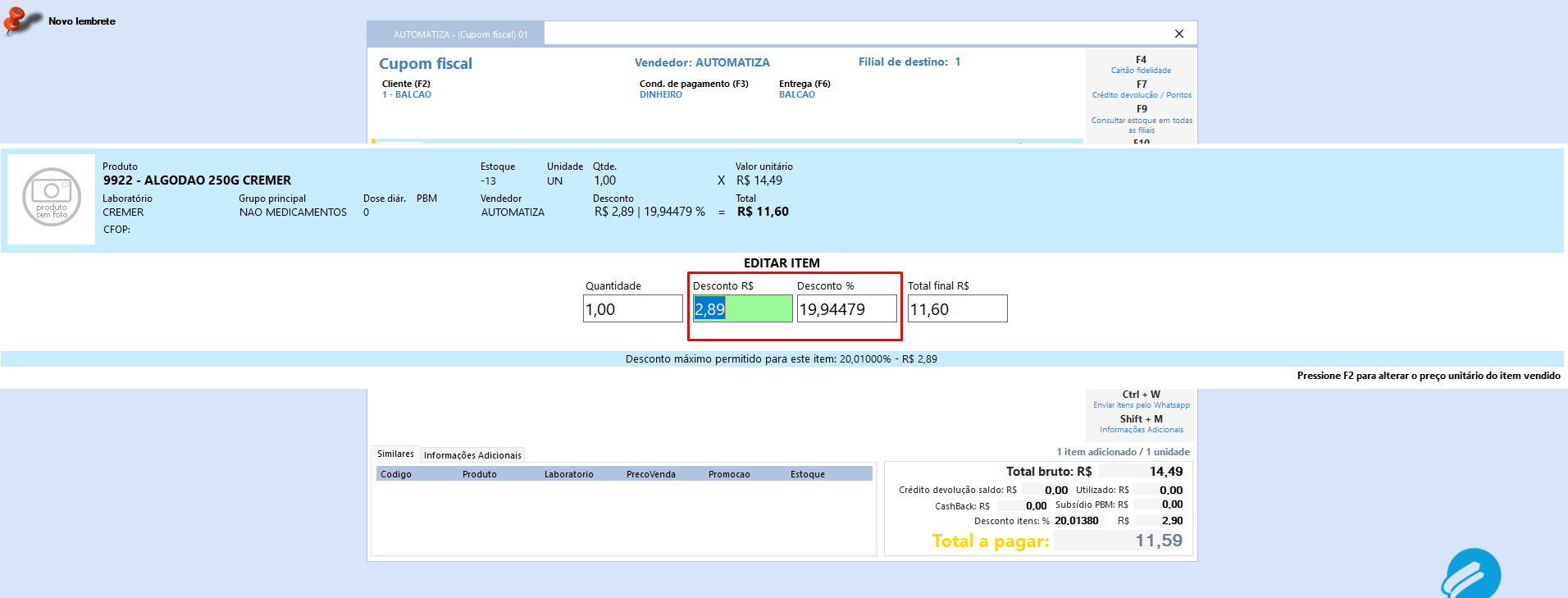Open F4 Cartão fidelidade shortcut
This screenshot has width=1568, height=598.
(x=1141, y=65)
